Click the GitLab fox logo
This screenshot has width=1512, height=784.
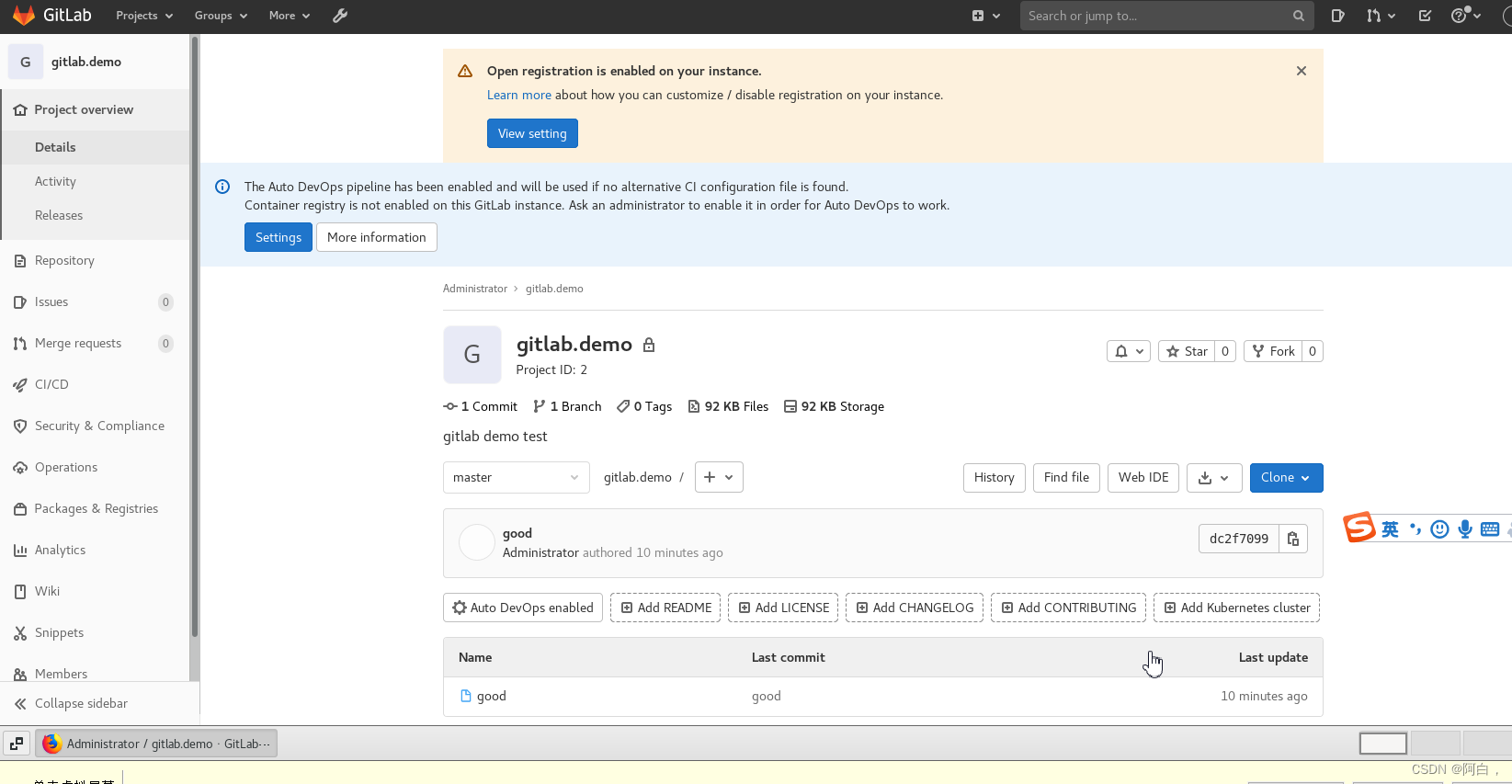24,16
